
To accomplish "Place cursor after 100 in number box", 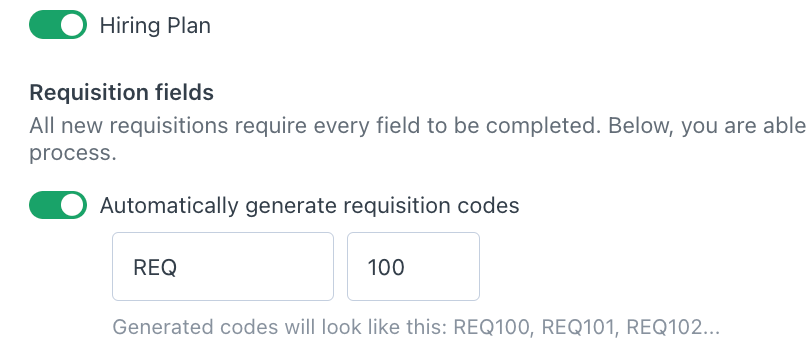I will 406,267.
